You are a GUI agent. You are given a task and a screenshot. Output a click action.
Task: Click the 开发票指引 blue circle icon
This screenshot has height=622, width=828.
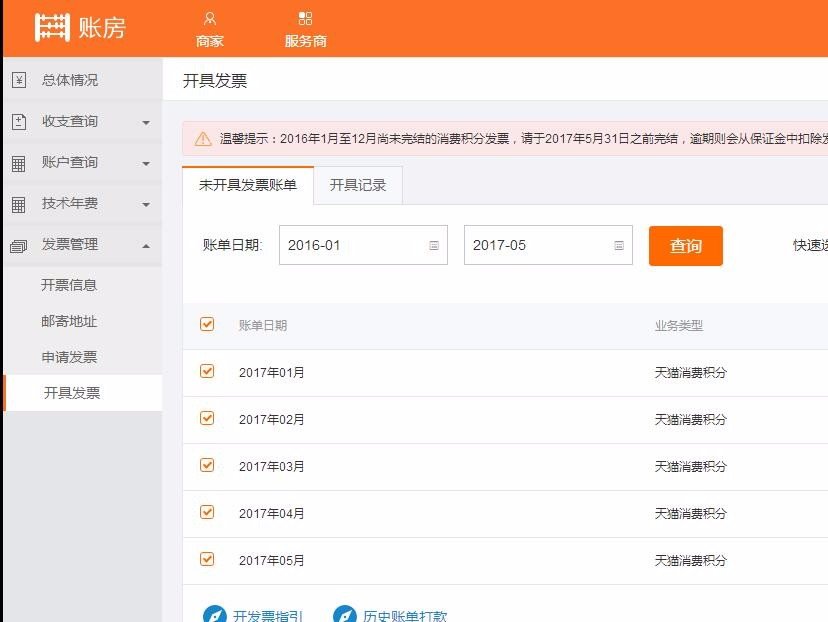(215, 614)
